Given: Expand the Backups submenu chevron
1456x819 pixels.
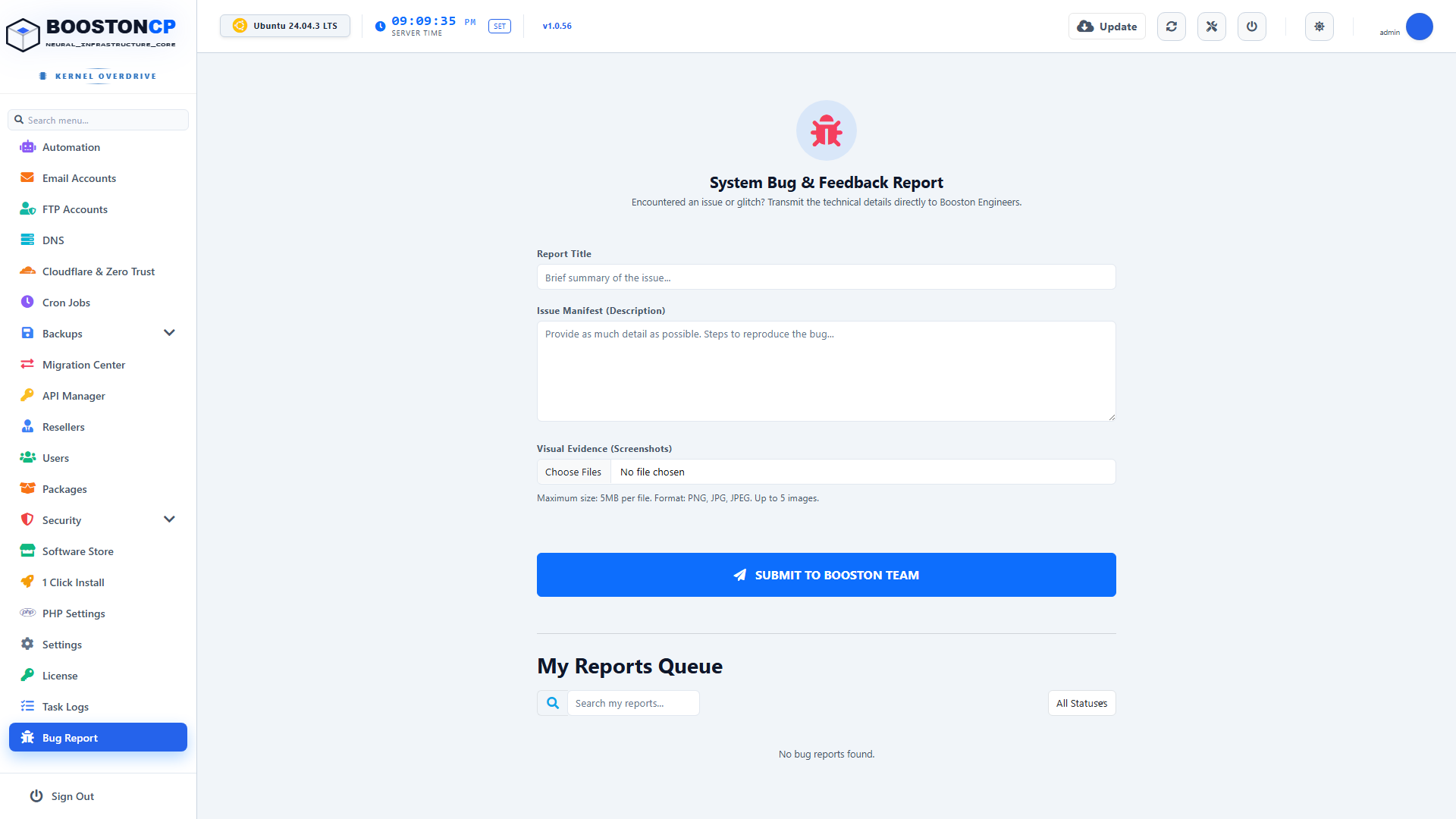Looking at the screenshot, I should (x=169, y=333).
